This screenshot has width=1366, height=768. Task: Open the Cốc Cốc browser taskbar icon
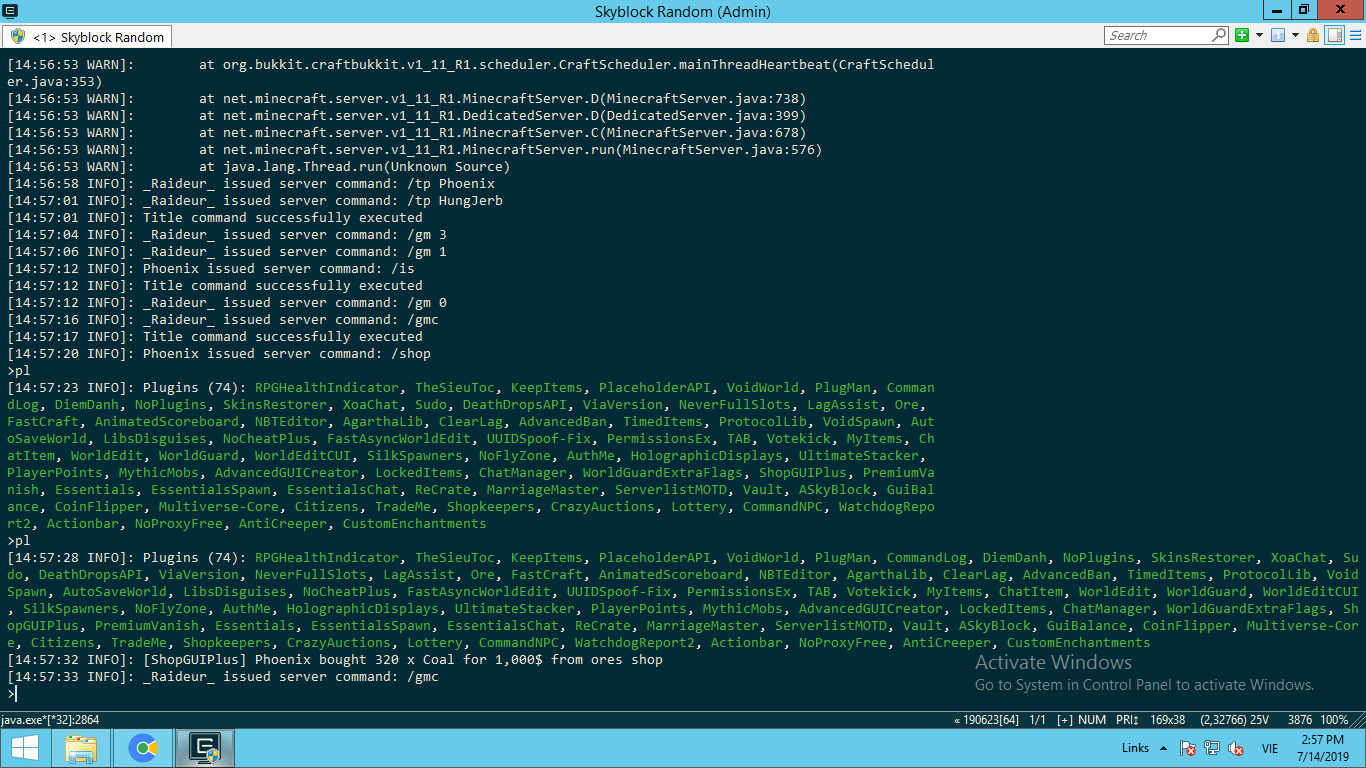point(143,748)
